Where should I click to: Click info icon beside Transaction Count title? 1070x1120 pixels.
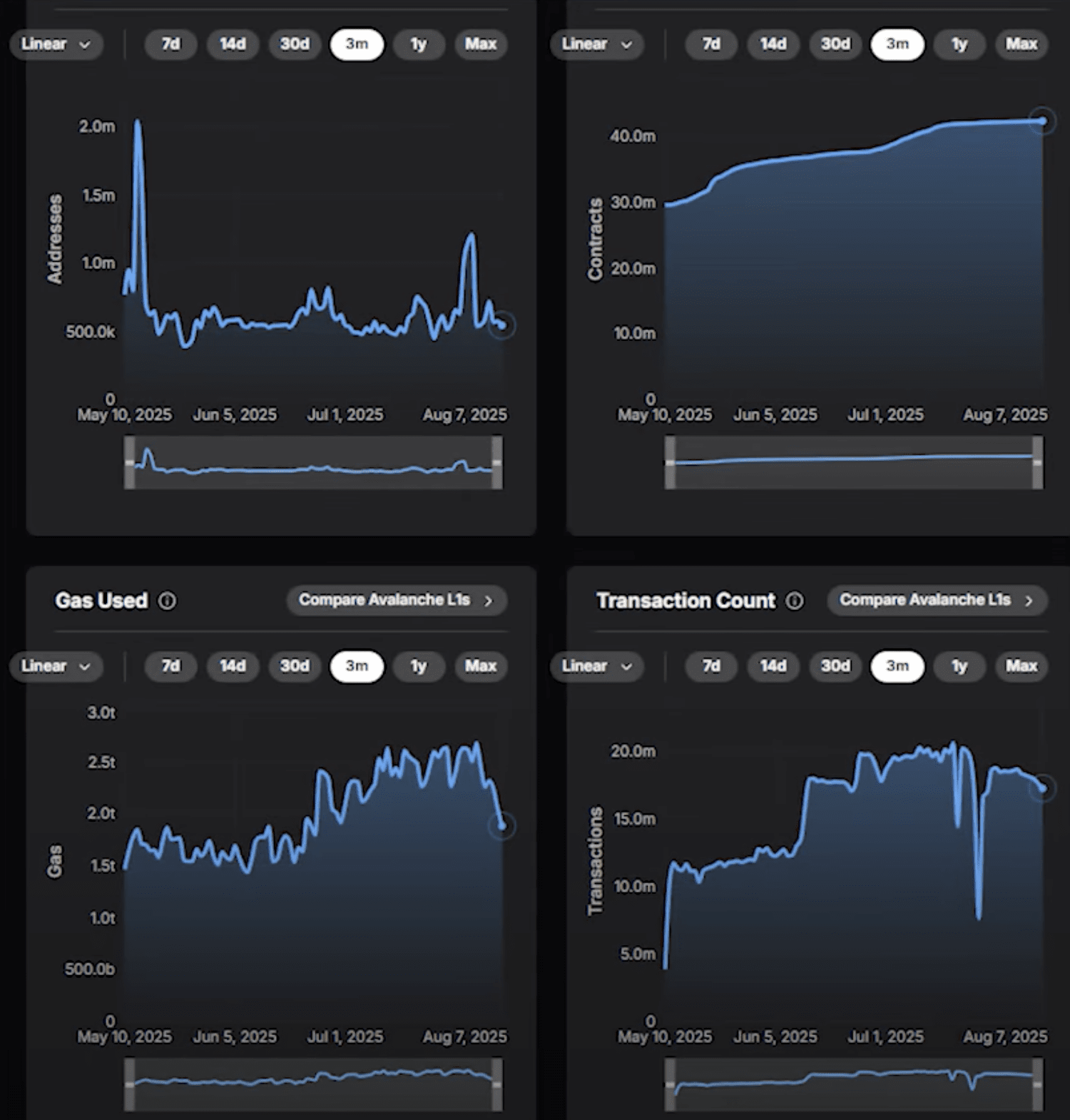(795, 601)
